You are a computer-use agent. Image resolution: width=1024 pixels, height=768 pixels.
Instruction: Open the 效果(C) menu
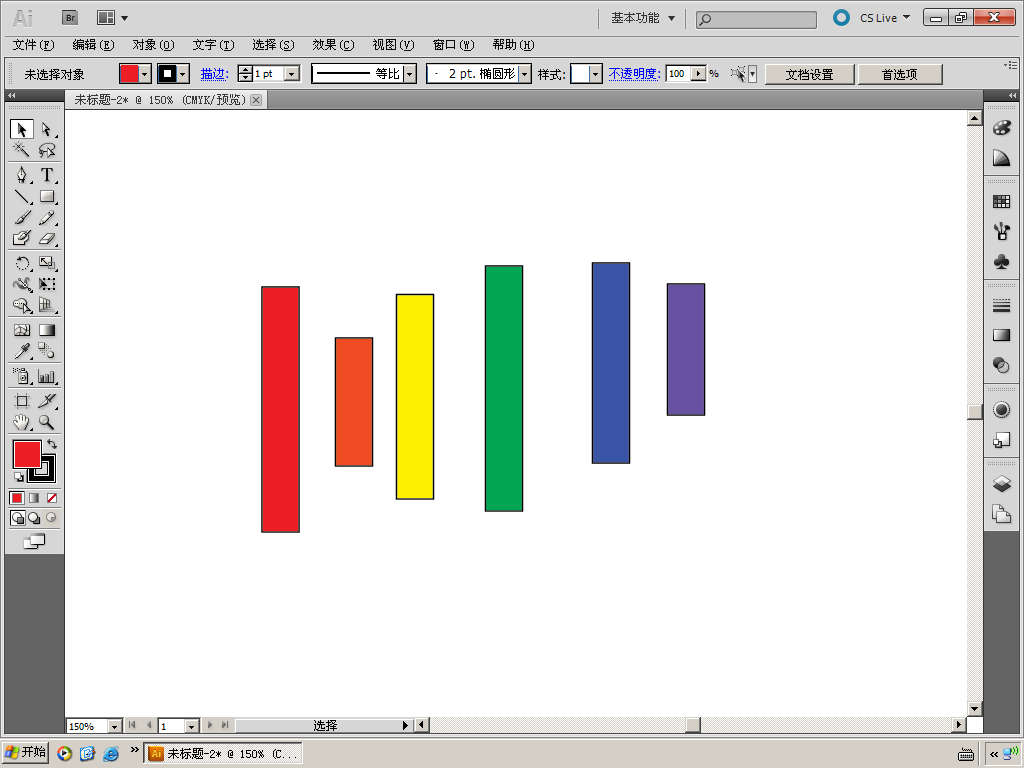[333, 45]
